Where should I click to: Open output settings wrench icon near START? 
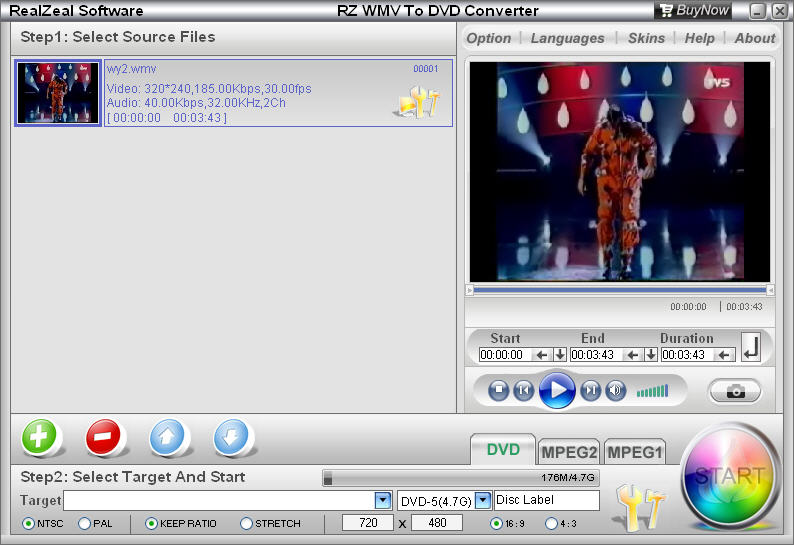coord(640,508)
